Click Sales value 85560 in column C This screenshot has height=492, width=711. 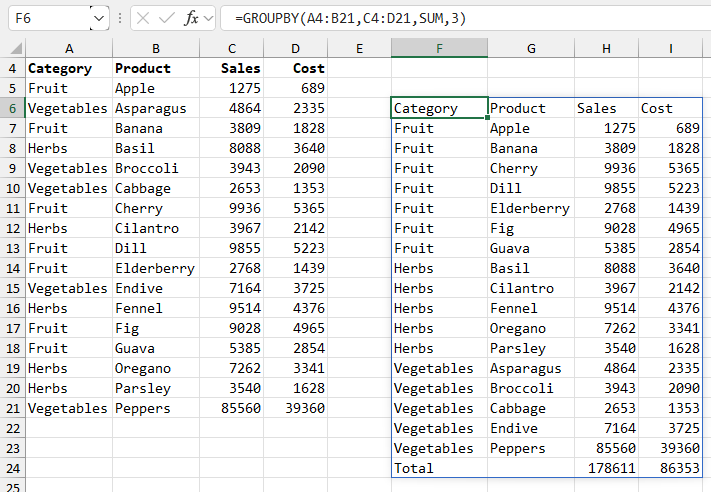(x=232, y=408)
